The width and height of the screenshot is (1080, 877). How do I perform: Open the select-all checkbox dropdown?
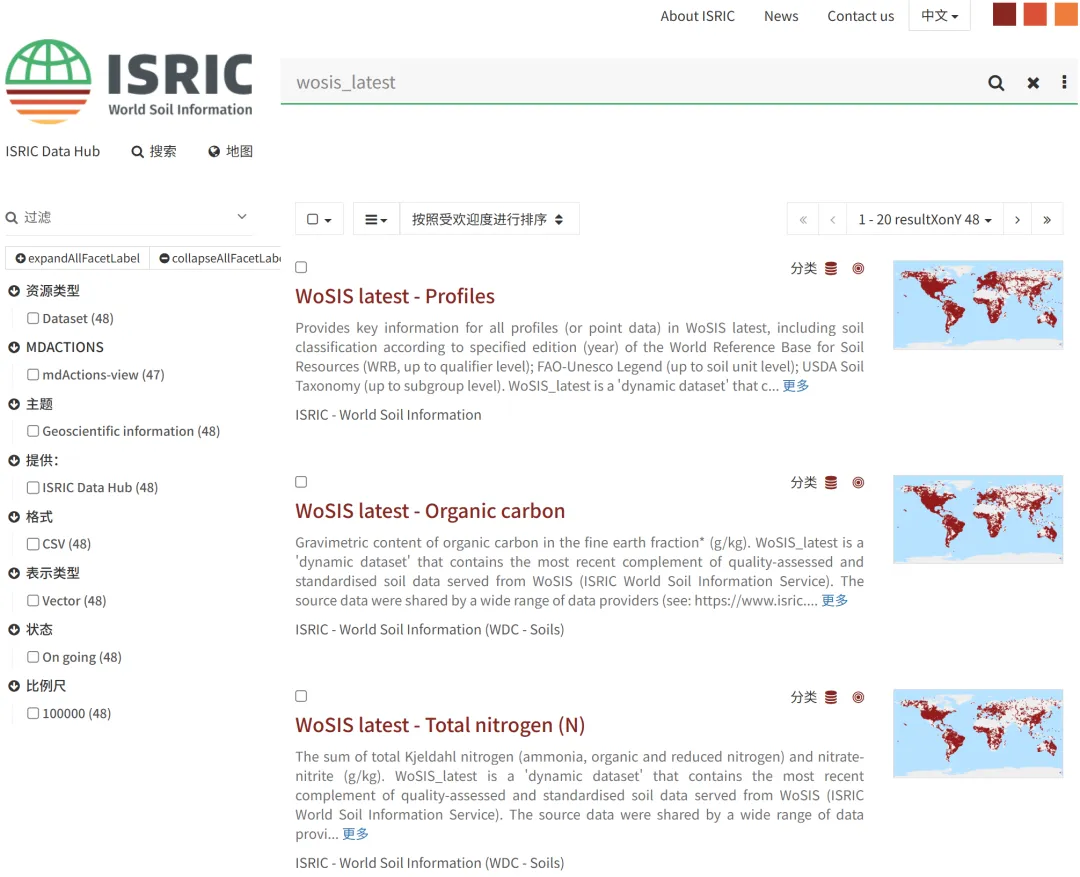[319, 219]
